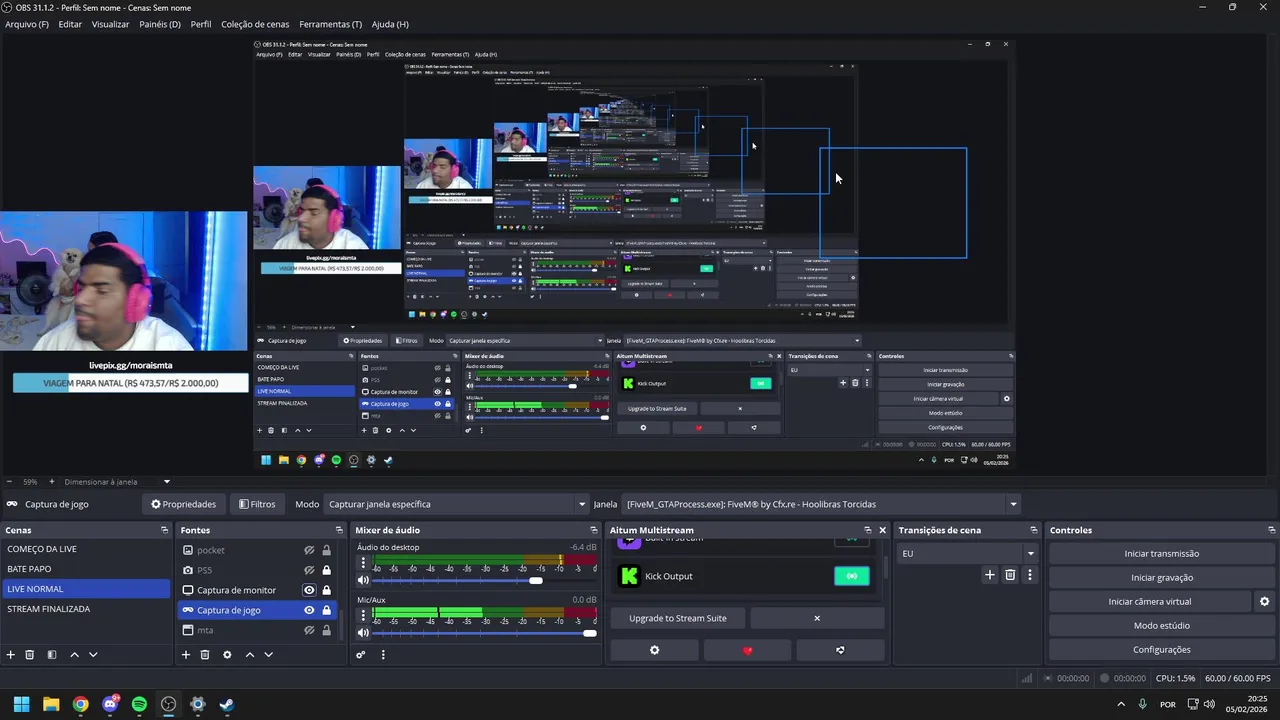
Task: Unlock the Captura de monitor source
Action: tap(326, 590)
